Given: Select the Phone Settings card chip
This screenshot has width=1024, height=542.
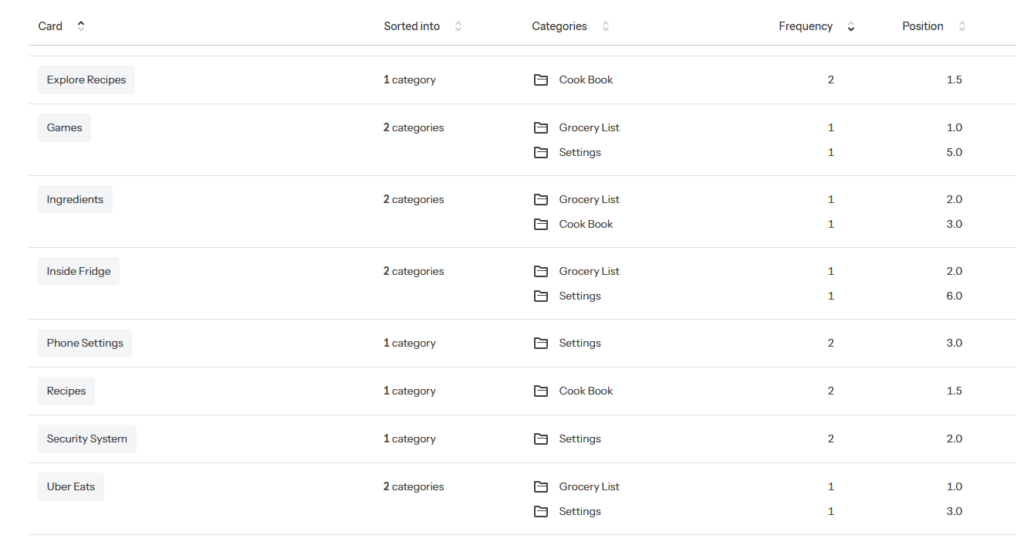Looking at the screenshot, I should click(x=85, y=344).
